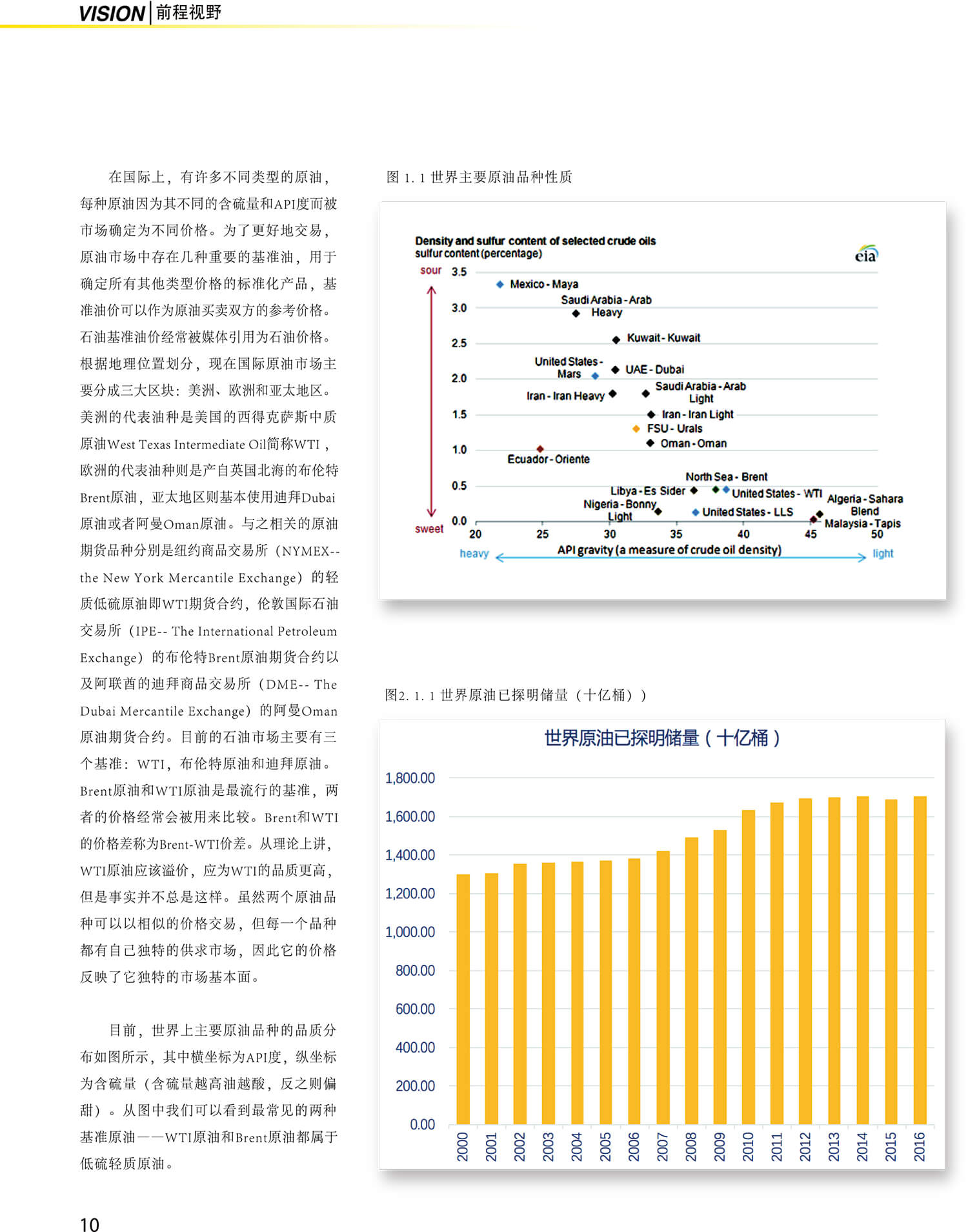Screen dimensions: 968x1232
Task: Click the 3.5 sulfur content axis value
Action: [459, 272]
